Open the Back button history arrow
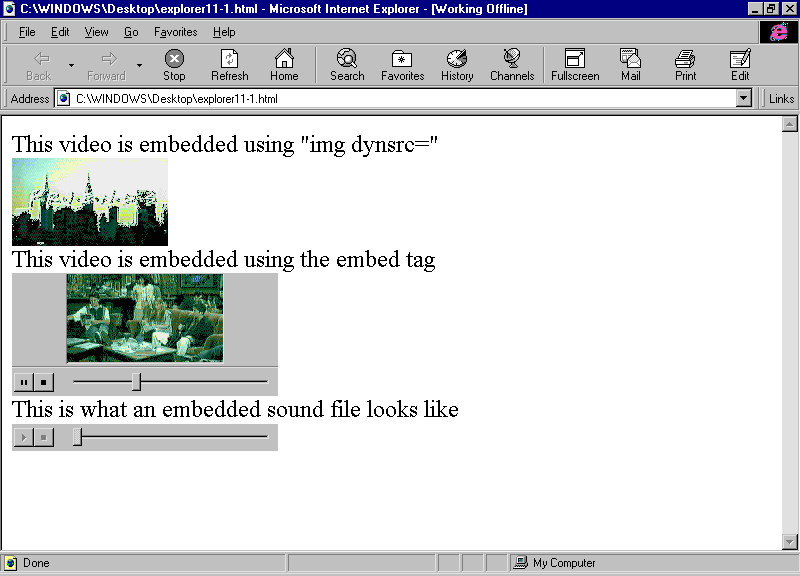The image size is (800, 576). coord(71,65)
